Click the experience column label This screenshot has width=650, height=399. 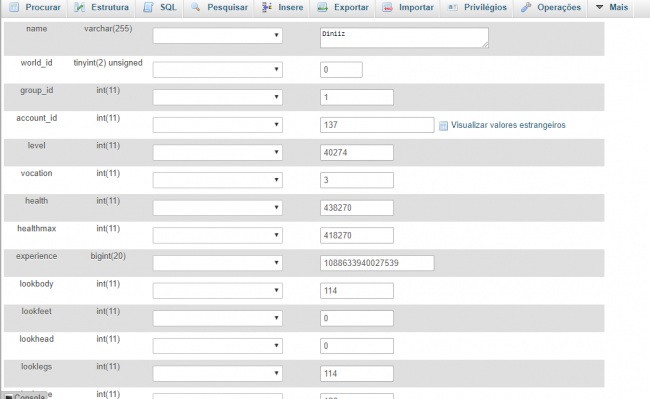pyautogui.click(x=36, y=256)
